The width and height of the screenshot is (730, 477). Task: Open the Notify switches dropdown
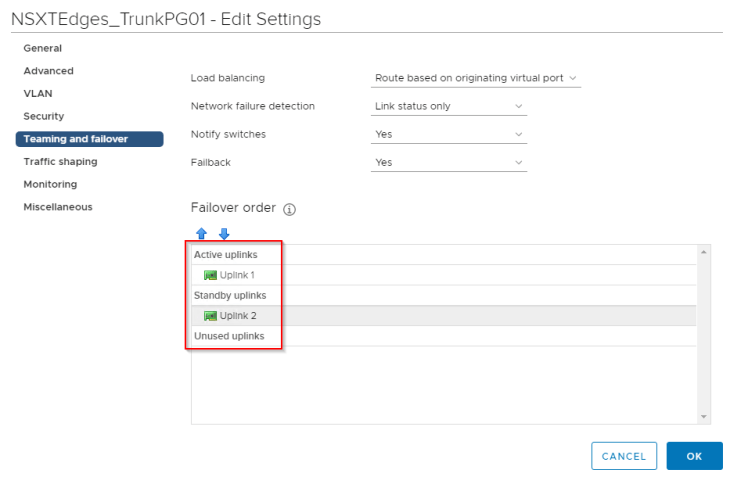pos(448,134)
